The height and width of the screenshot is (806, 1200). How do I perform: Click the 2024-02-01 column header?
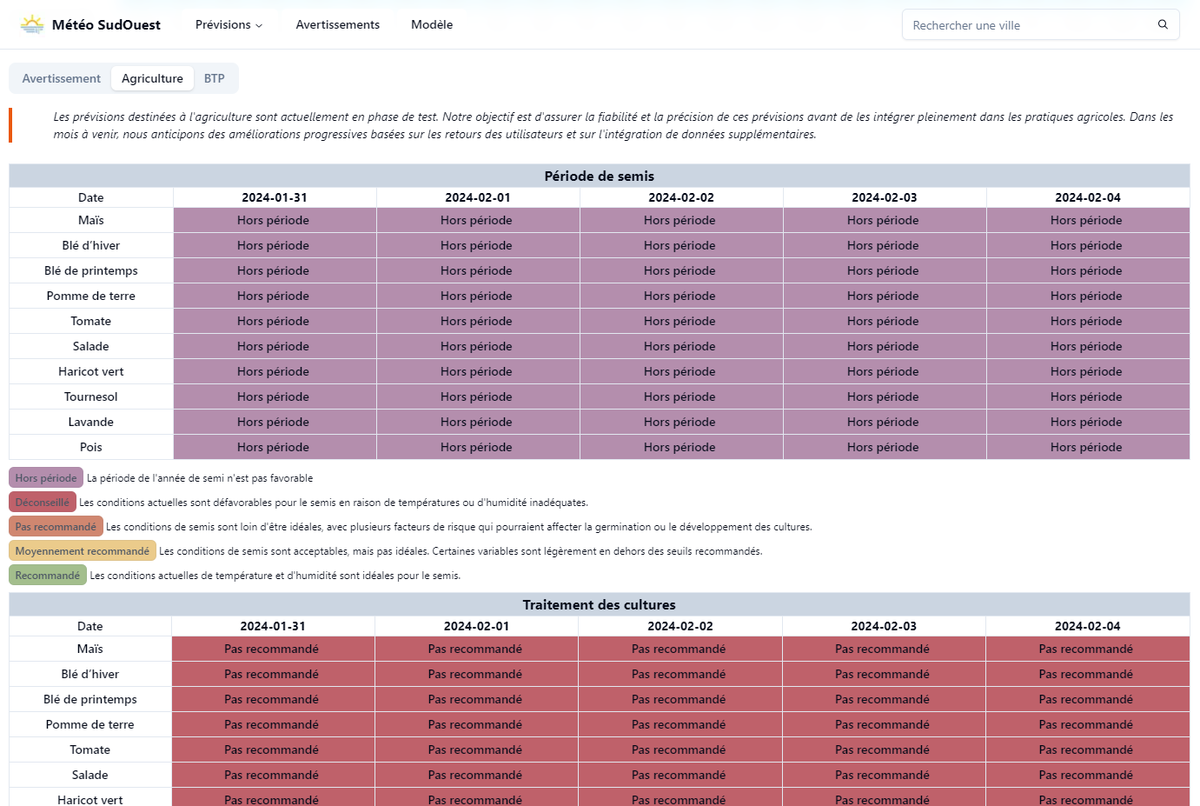(x=476, y=197)
